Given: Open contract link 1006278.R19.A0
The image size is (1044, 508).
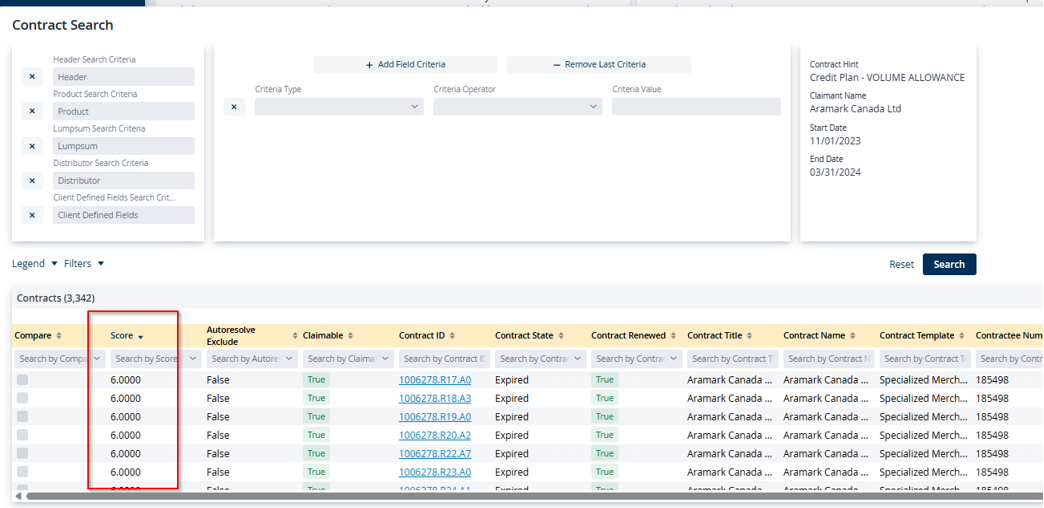Looking at the screenshot, I should pos(435,417).
